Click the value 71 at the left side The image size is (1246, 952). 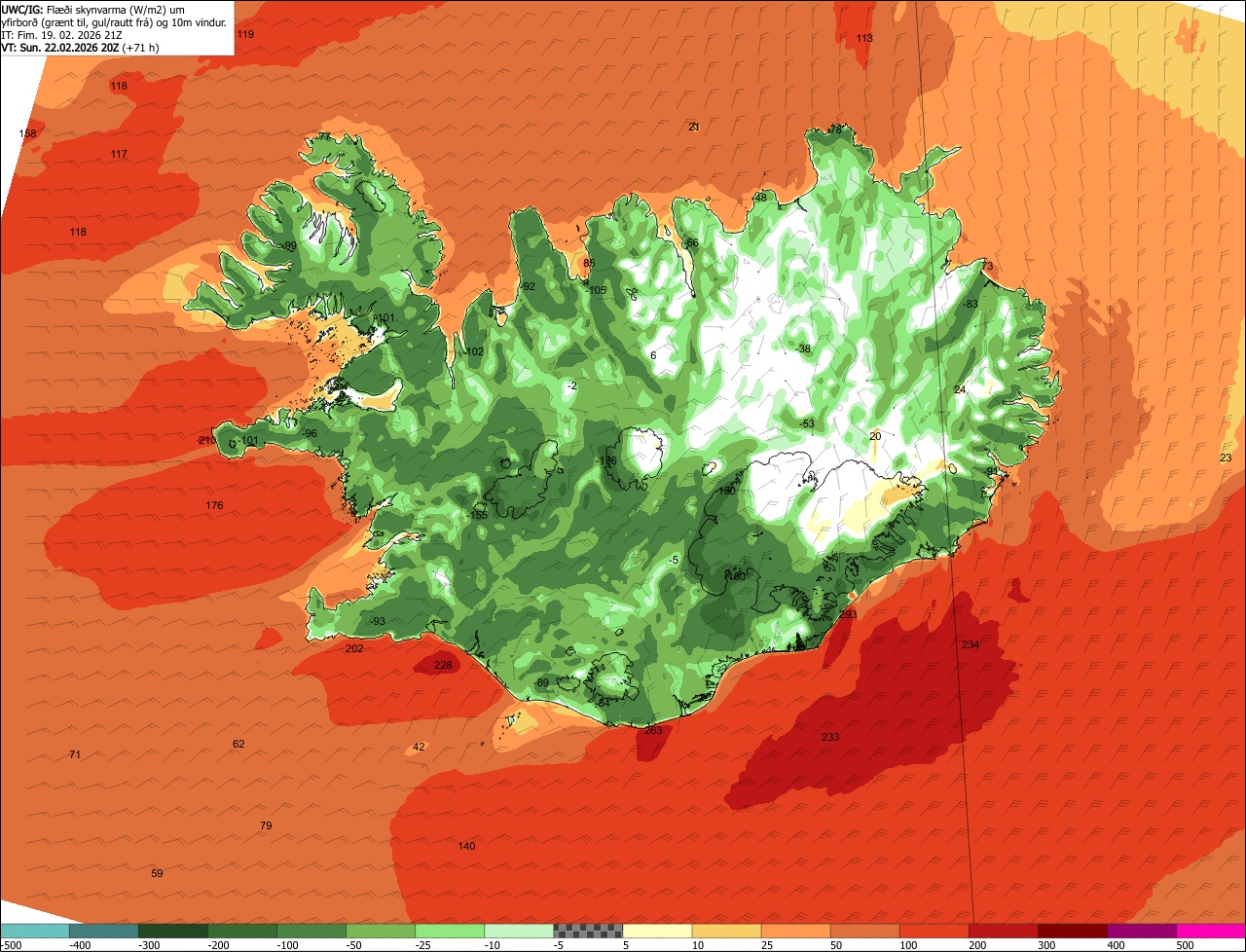pyautogui.click(x=75, y=754)
